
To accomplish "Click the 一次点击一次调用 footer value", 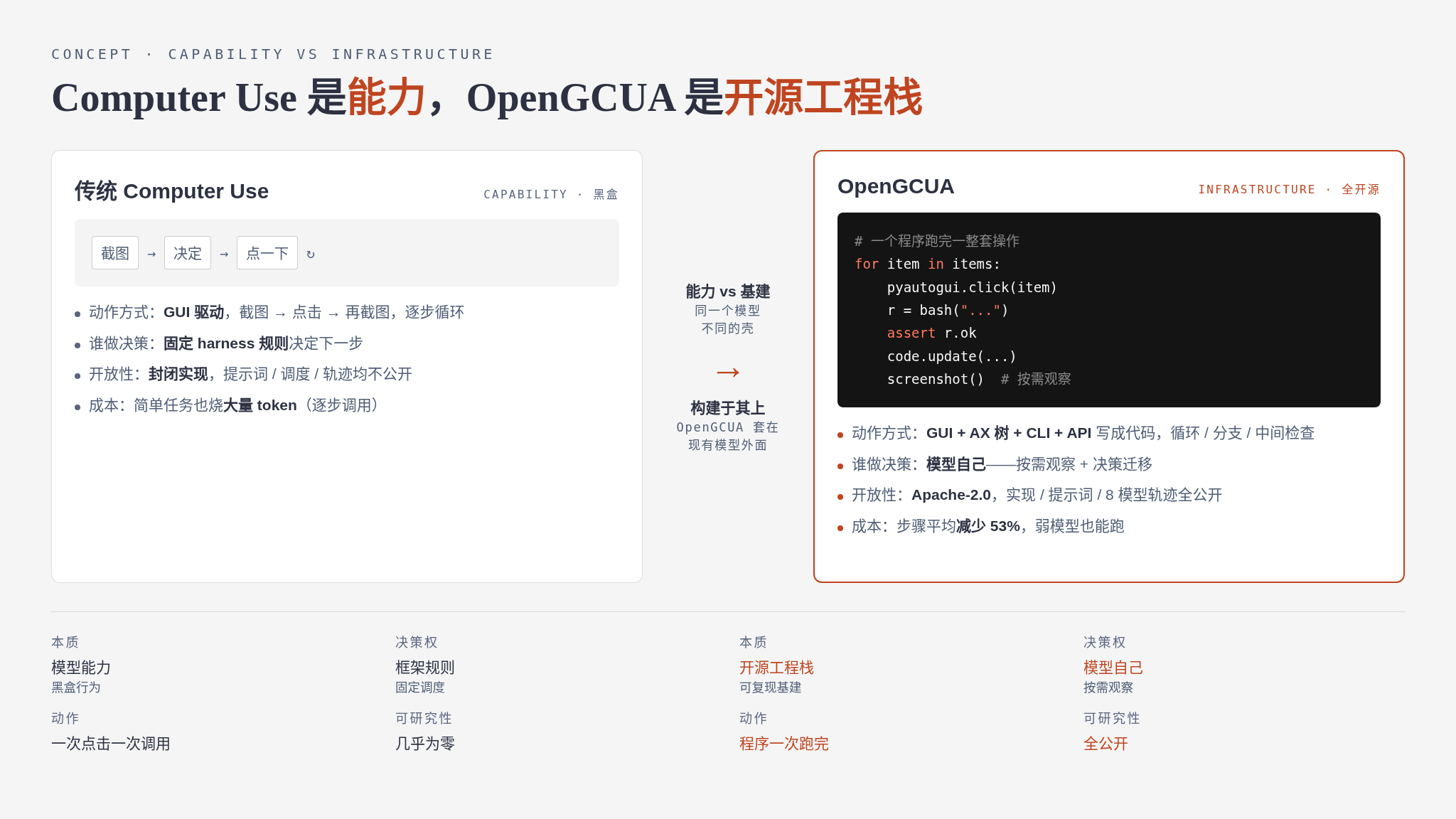I will pyautogui.click(x=111, y=744).
